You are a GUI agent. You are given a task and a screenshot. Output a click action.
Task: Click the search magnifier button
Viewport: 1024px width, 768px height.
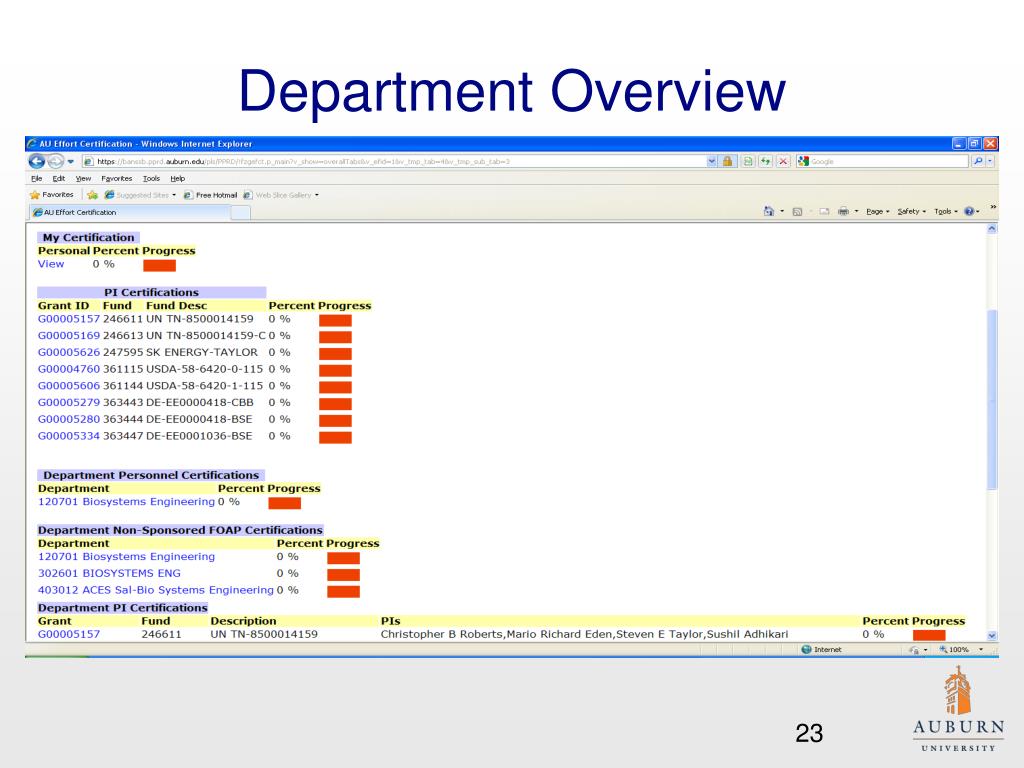click(978, 161)
